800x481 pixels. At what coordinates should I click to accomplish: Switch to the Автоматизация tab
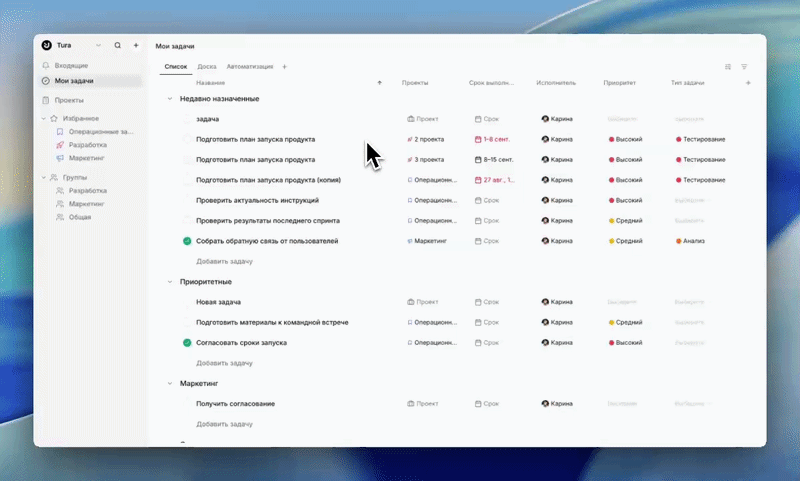[249, 67]
